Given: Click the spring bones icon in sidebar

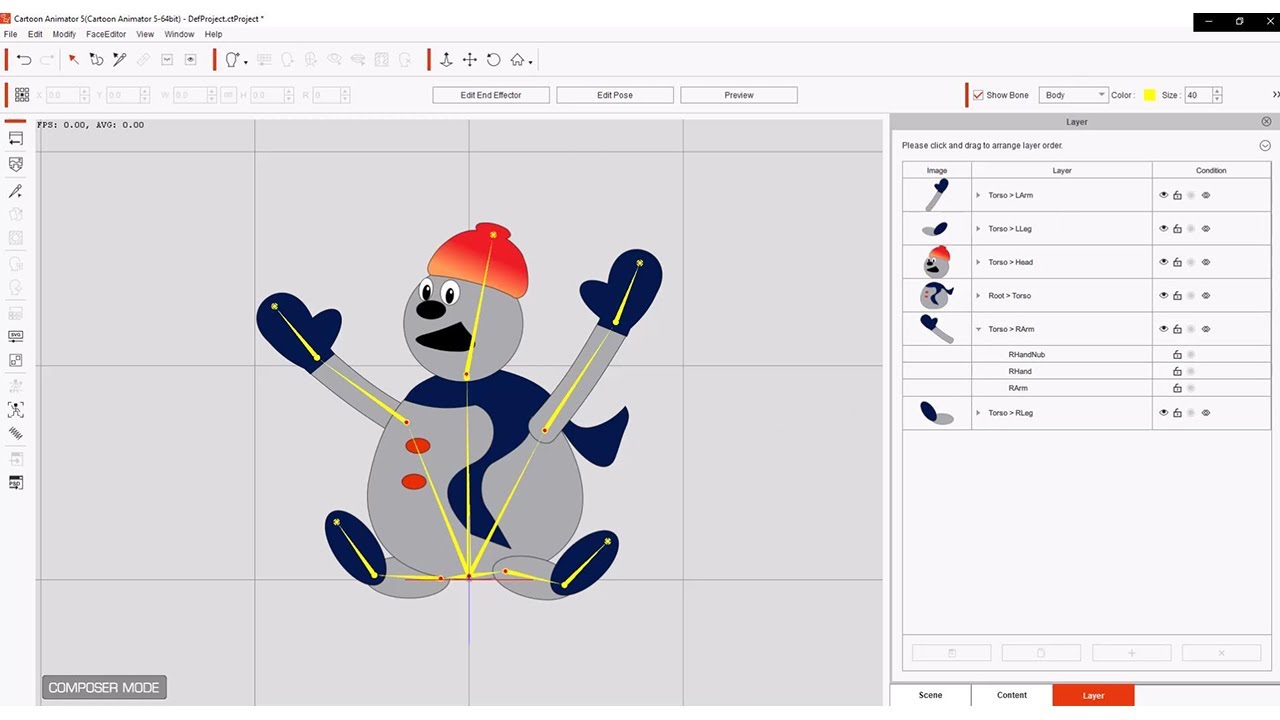Looking at the screenshot, I should (15, 433).
